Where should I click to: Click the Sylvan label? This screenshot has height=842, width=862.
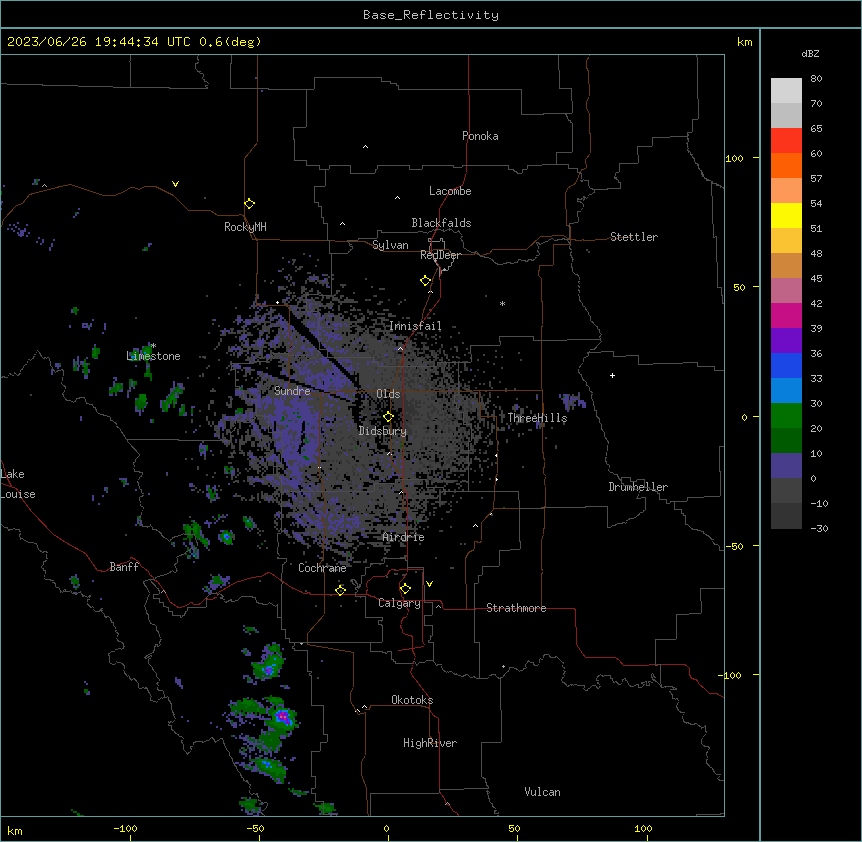tap(390, 245)
